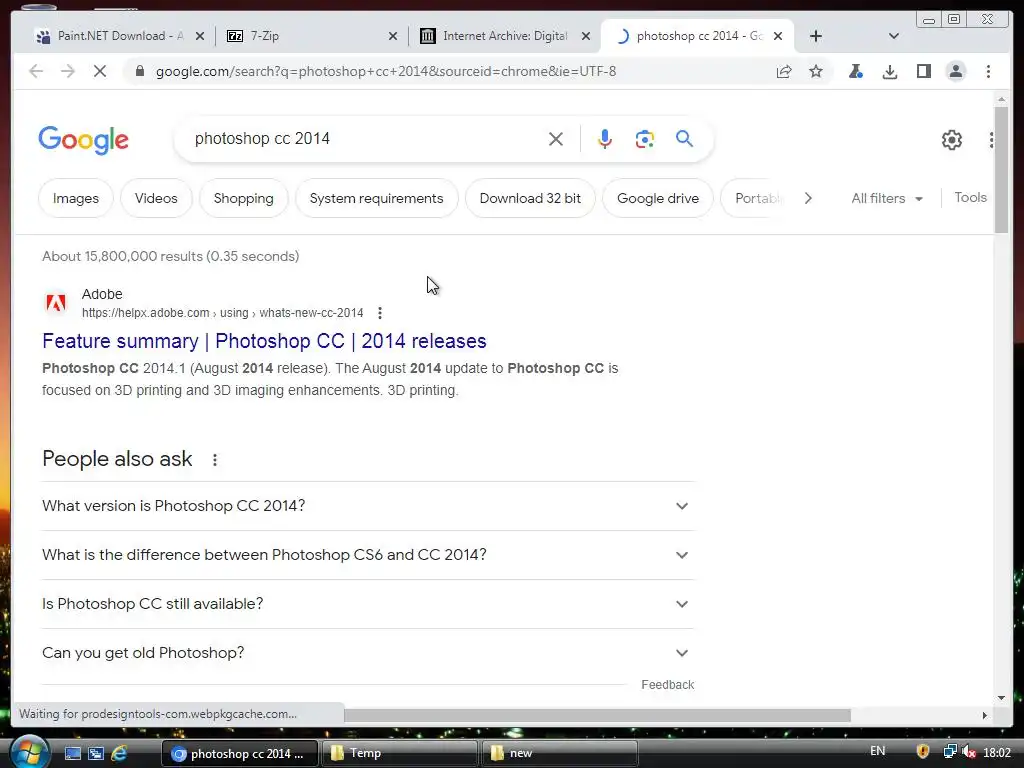Open People also ask options dots
This screenshot has height=768, width=1024.
(x=214, y=460)
